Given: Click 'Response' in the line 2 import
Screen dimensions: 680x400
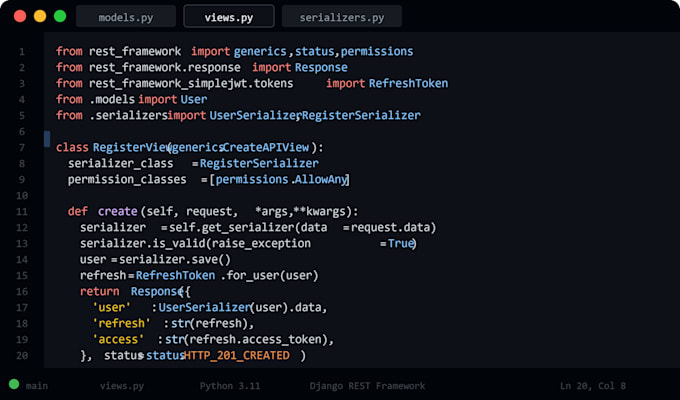Looking at the screenshot, I should click(321, 68).
